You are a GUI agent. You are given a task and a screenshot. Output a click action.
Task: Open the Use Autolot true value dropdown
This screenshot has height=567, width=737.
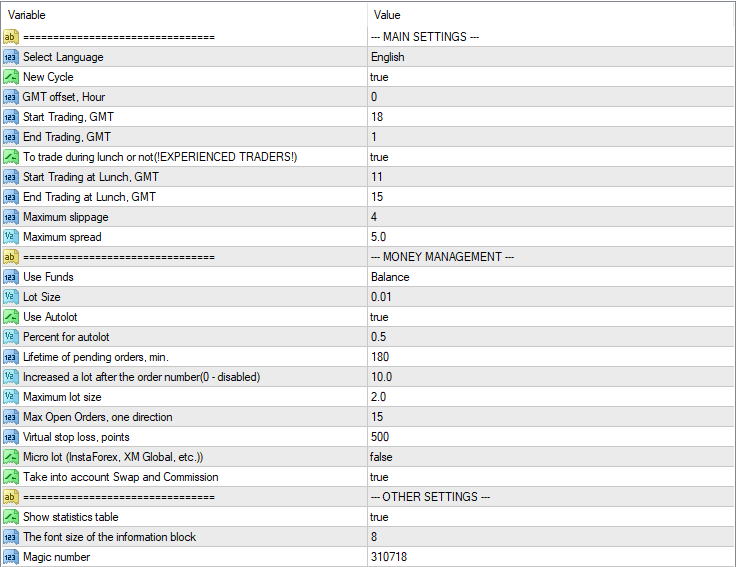380,317
